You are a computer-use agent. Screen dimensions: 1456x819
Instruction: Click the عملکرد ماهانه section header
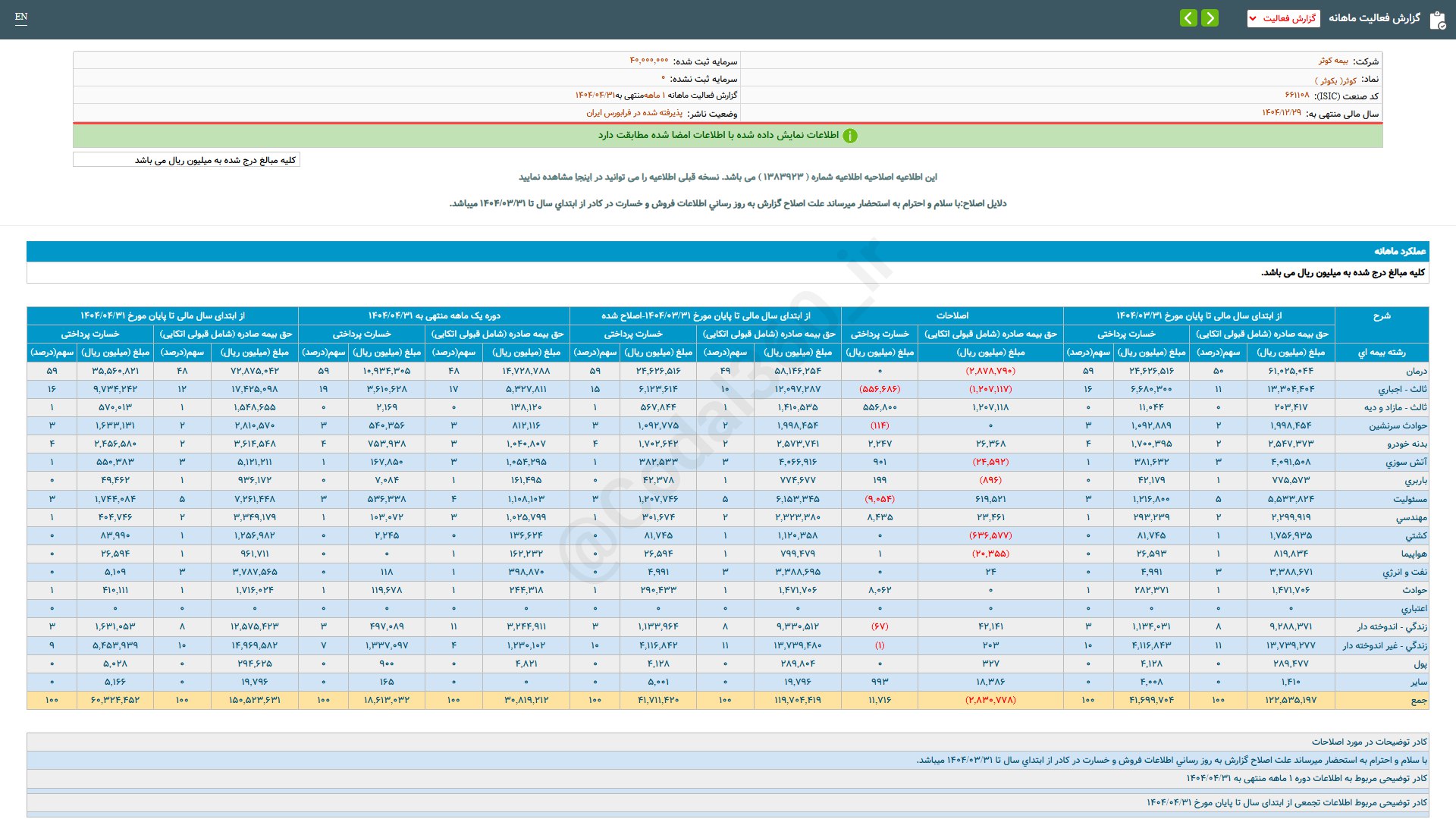coord(728,251)
